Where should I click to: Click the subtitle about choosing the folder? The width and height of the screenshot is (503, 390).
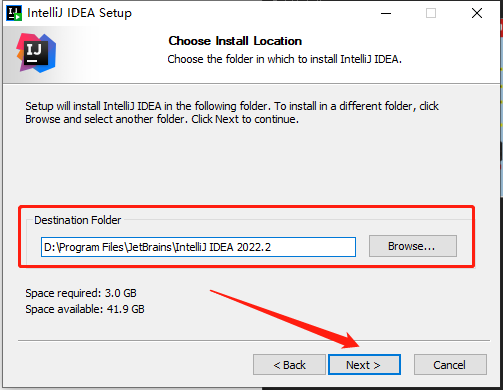(x=284, y=59)
